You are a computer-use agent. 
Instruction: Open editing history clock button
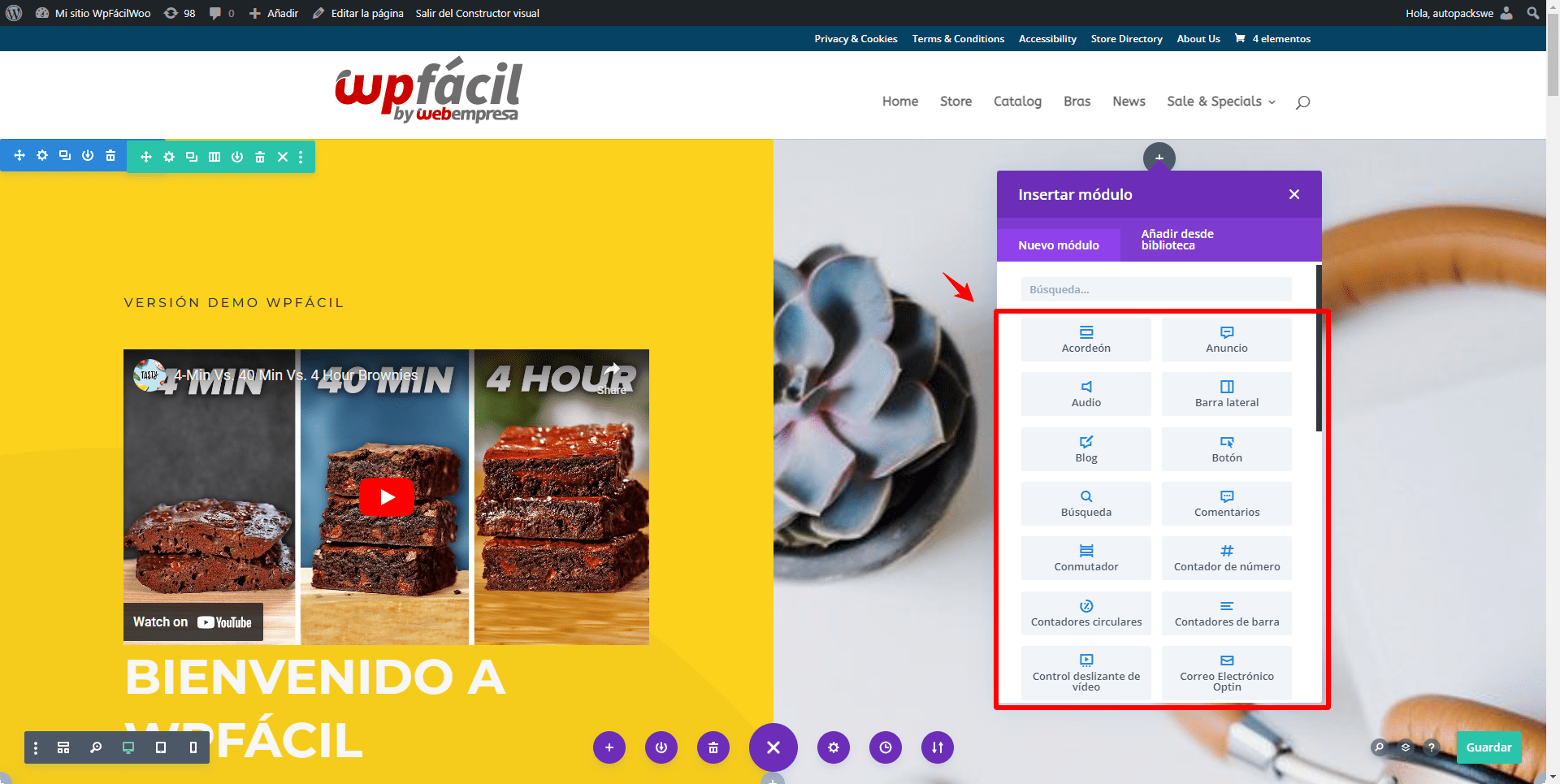tap(886, 747)
